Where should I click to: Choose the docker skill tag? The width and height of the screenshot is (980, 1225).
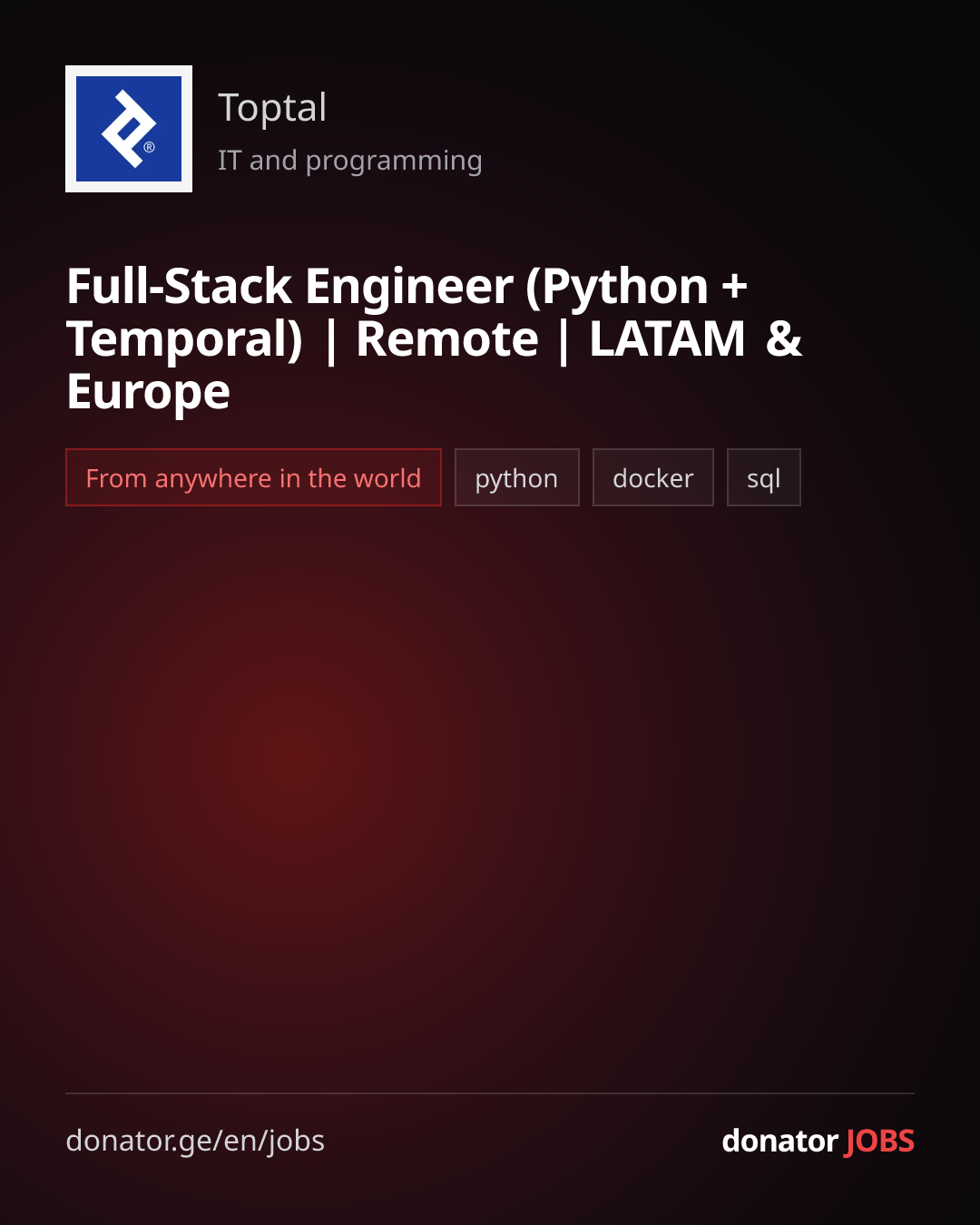coord(653,477)
